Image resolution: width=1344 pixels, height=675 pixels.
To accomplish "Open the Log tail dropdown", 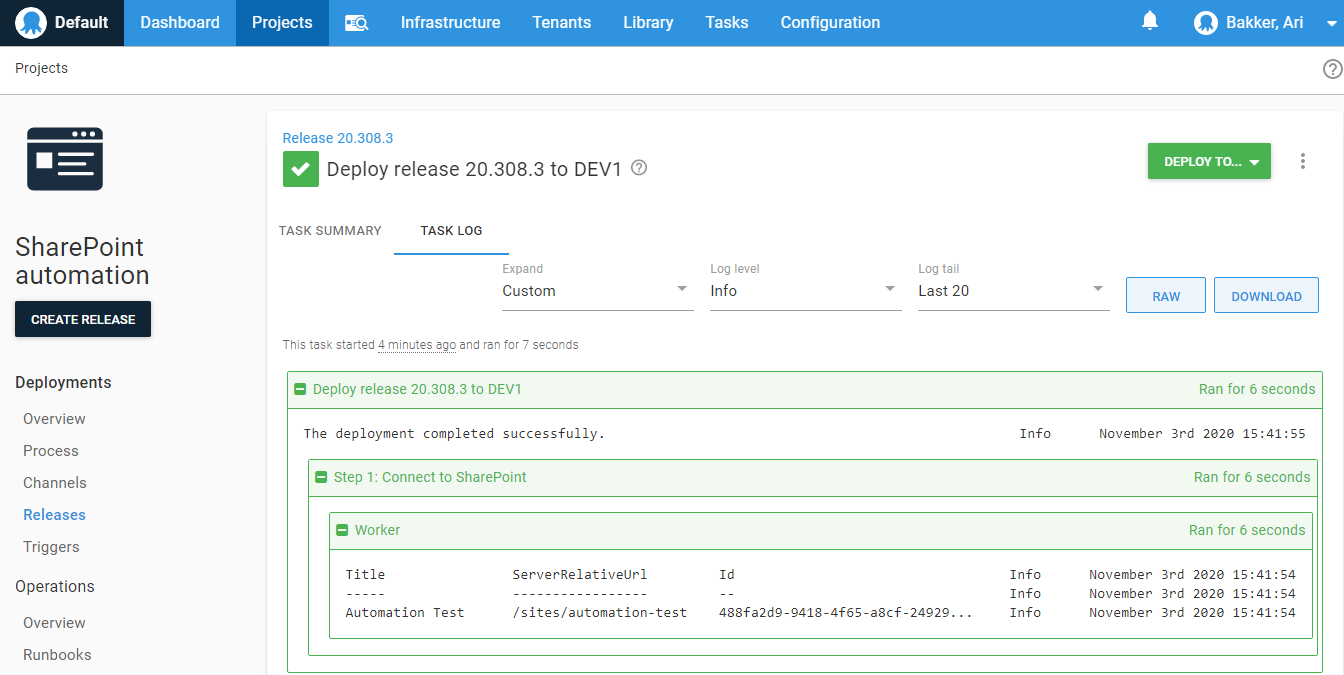I will pyautogui.click(x=1013, y=291).
